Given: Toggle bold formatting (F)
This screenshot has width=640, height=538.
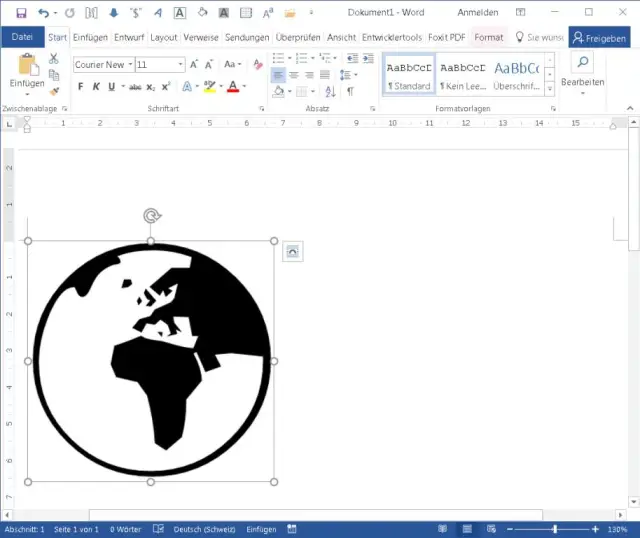Looking at the screenshot, I should pos(82,87).
